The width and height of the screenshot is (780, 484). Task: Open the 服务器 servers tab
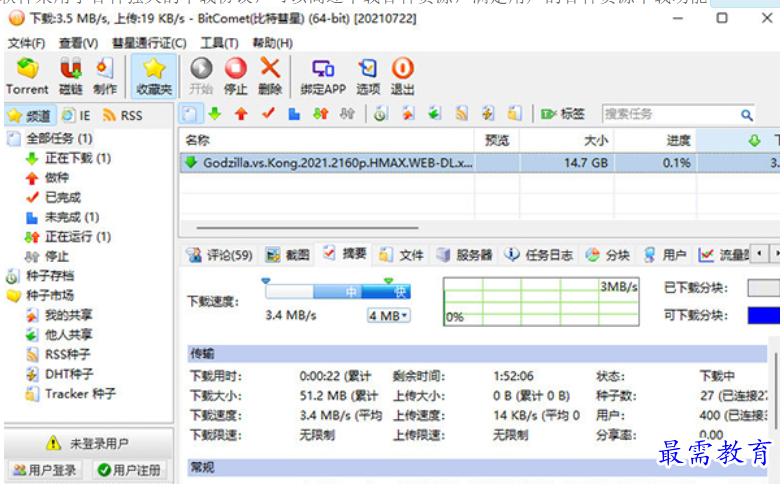465,255
